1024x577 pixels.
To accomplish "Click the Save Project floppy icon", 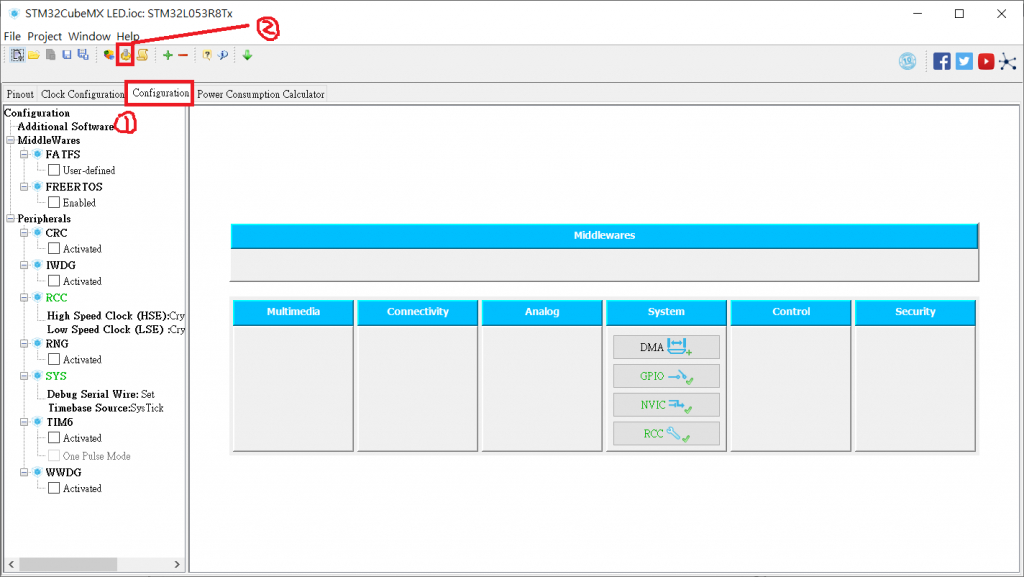I will click(x=67, y=55).
